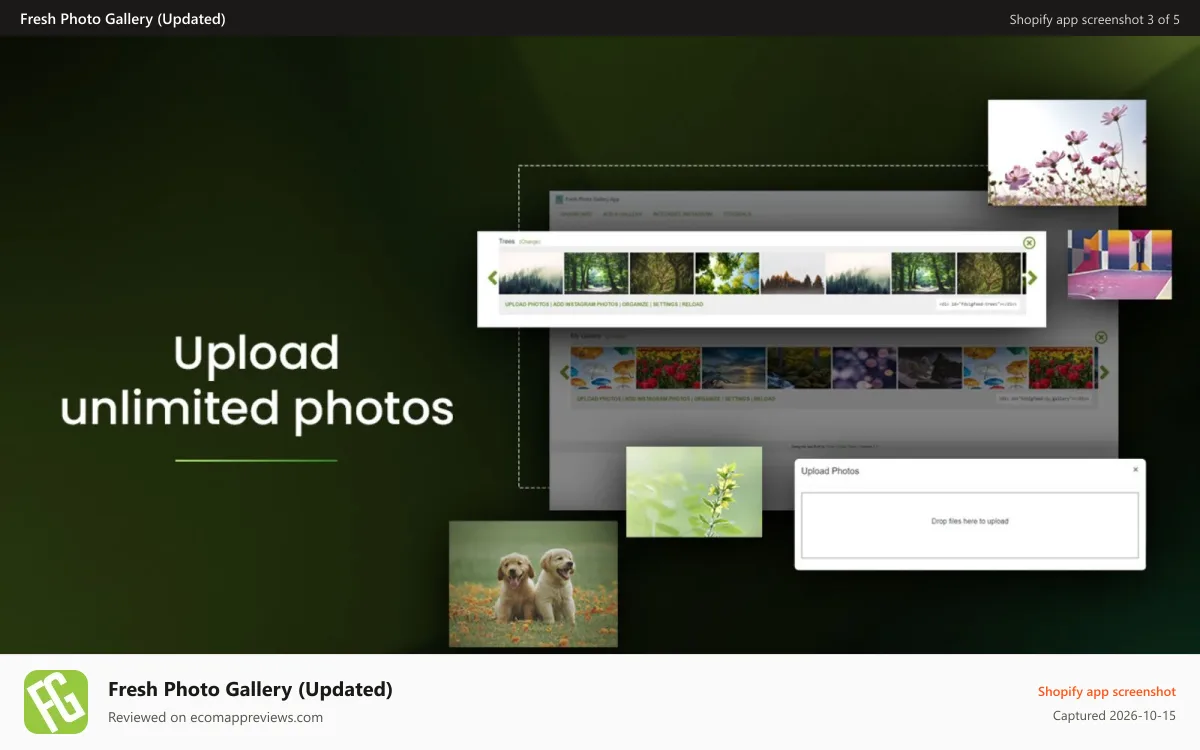The width and height of the screenshot is (1200, 750).
Task: Click the 'Reviewed on ecomappreviews.com' text
Action: pos(215,717)
